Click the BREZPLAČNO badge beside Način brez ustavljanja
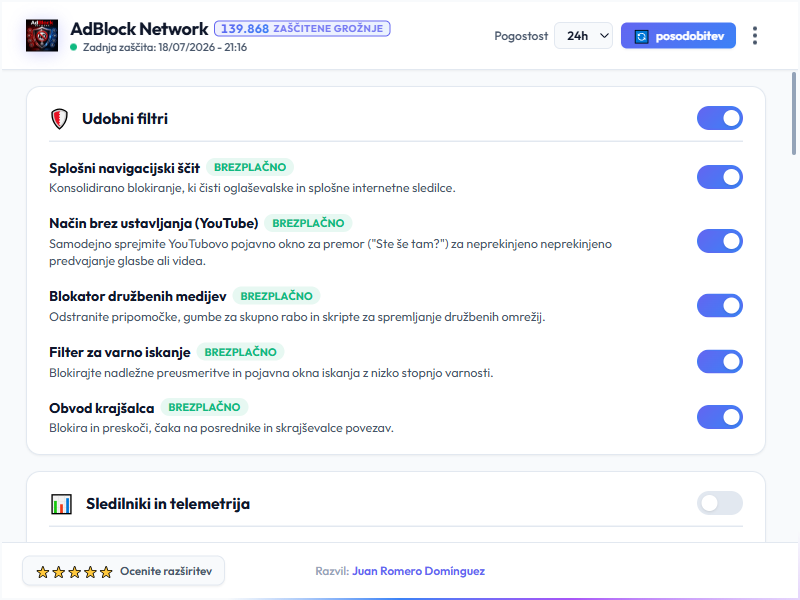This screenshot has width=800, height=600. click(x=308, y=223)
